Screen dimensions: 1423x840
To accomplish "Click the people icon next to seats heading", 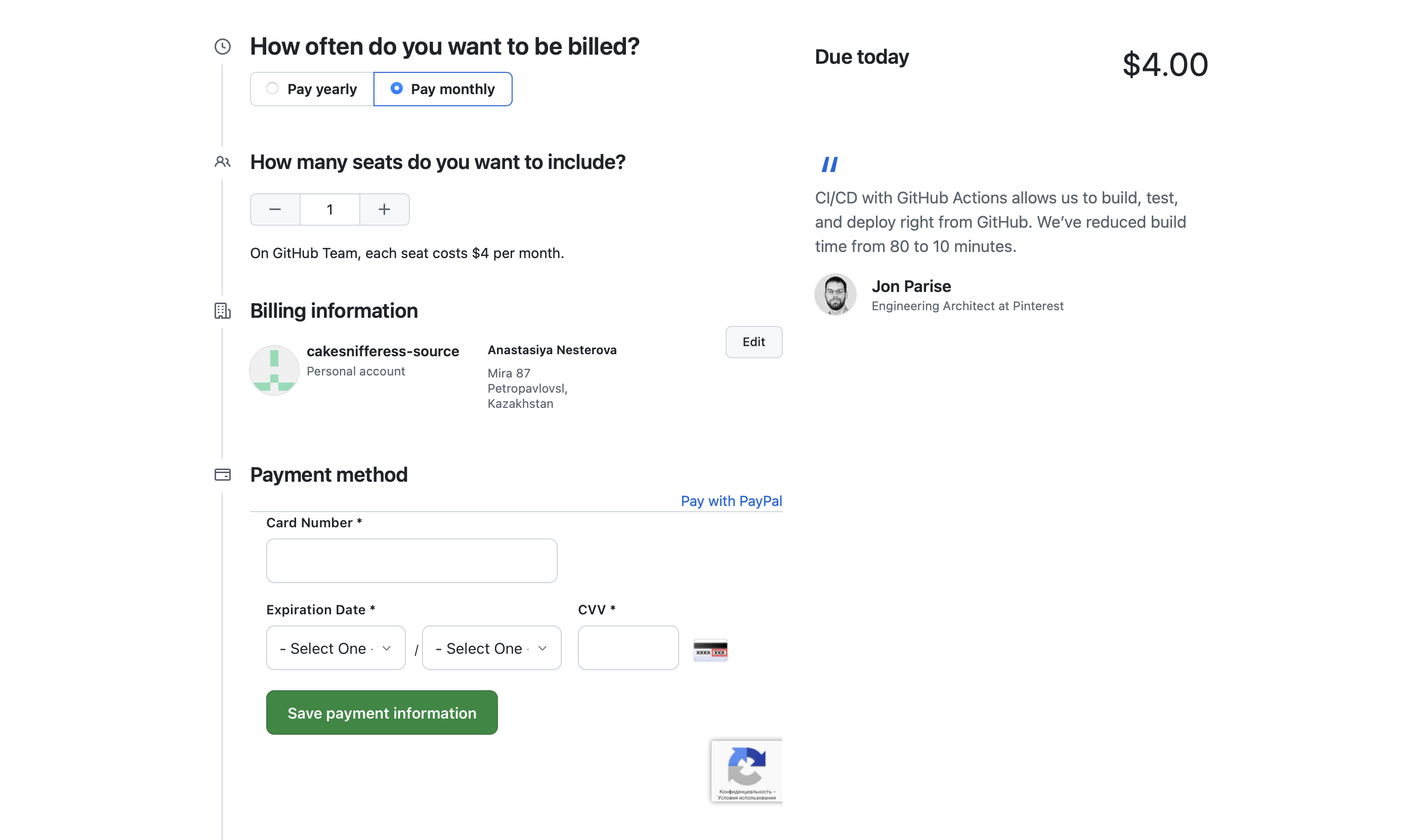I will pos(223,162).
